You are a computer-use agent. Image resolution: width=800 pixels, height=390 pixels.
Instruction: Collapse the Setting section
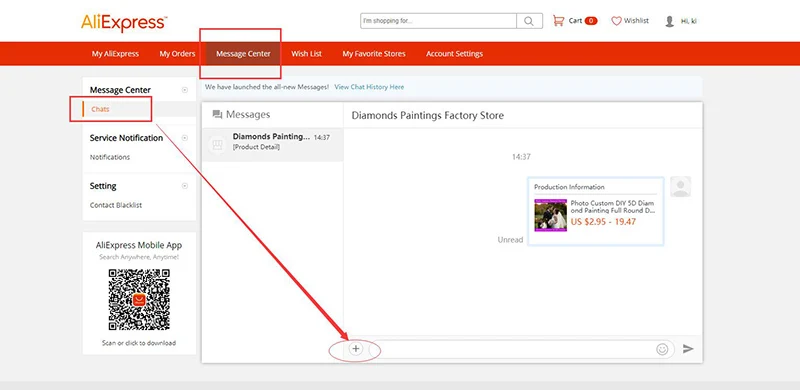(185, 186)
